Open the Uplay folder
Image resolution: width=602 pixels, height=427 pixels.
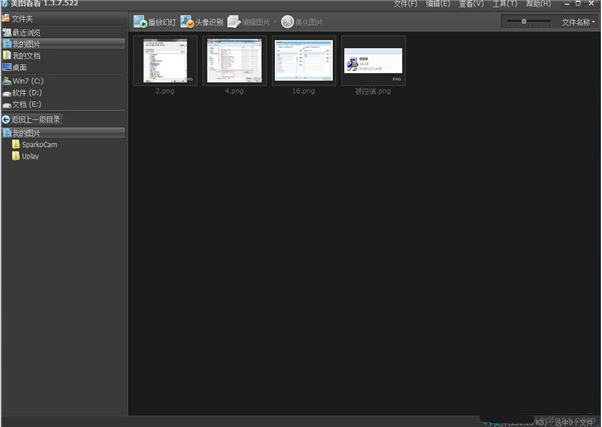pos(29,156)
